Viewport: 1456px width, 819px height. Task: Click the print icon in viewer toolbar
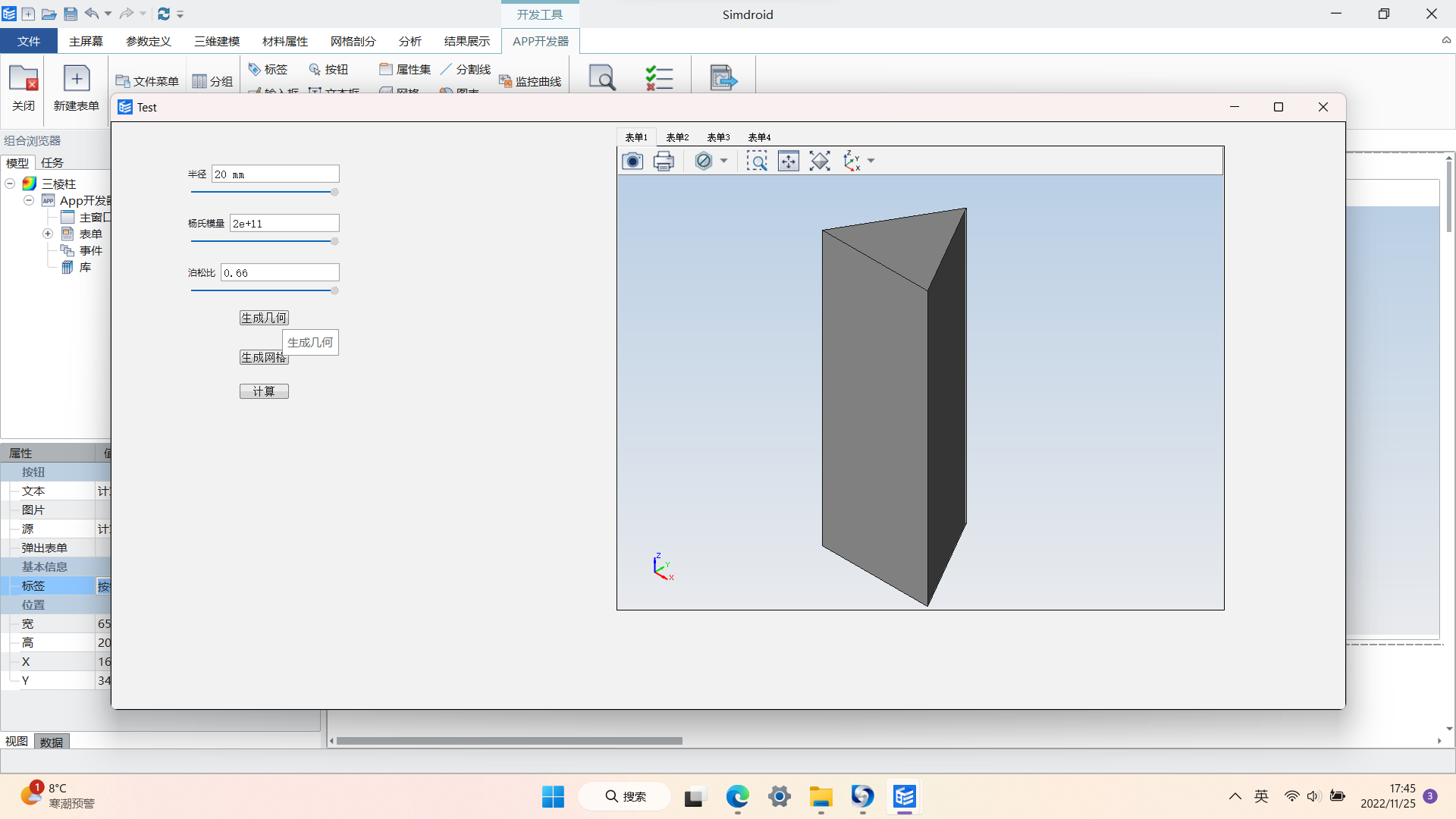click(664, 161)
